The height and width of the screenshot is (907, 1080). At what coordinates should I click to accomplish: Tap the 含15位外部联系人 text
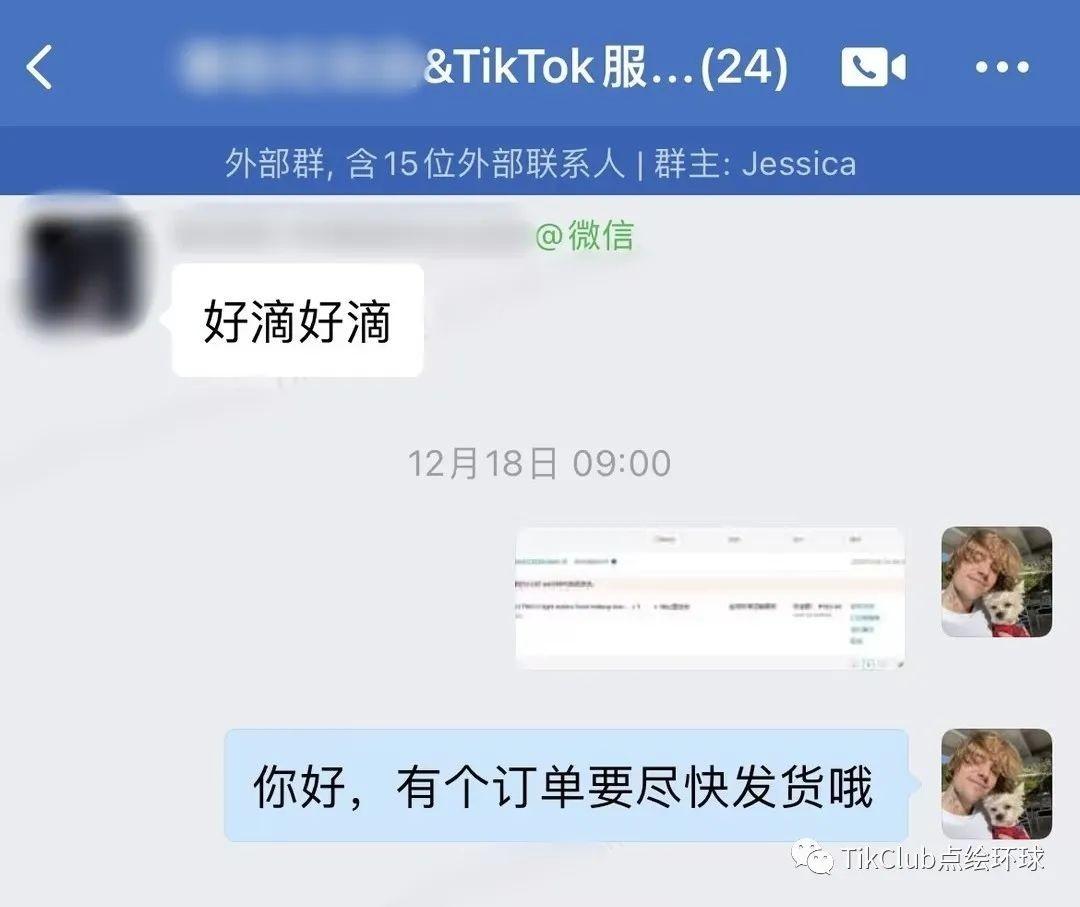pos(486,164)
